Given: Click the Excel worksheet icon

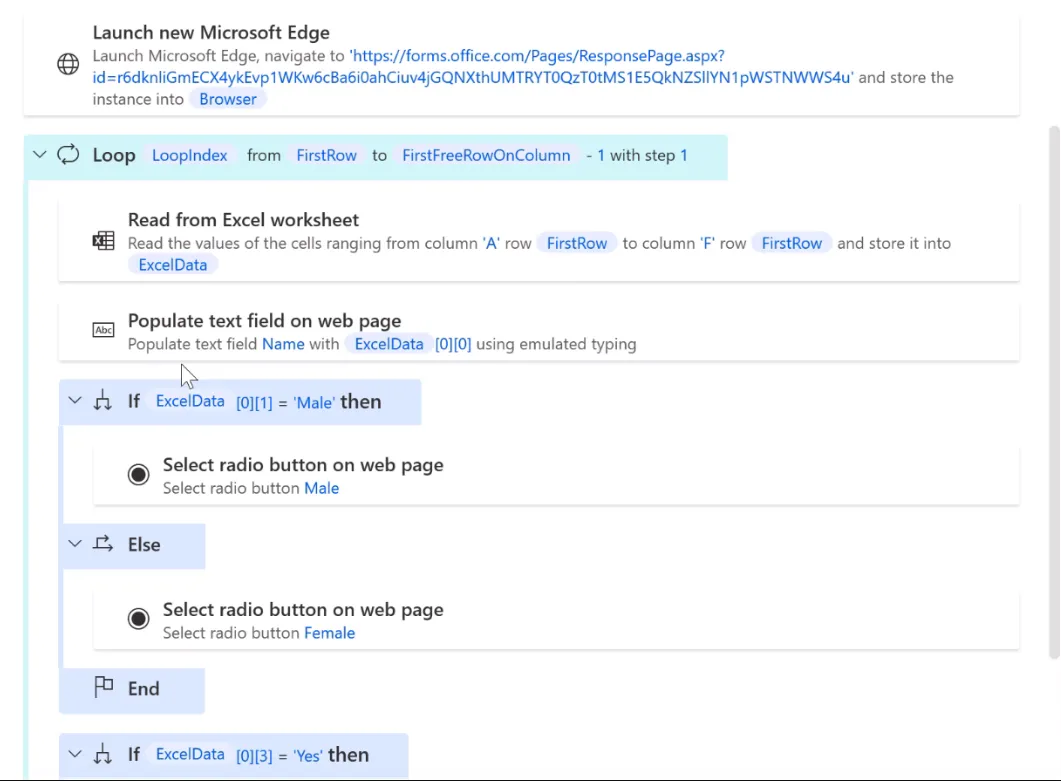Looking at the screenshot, I should tap(103, 241).
